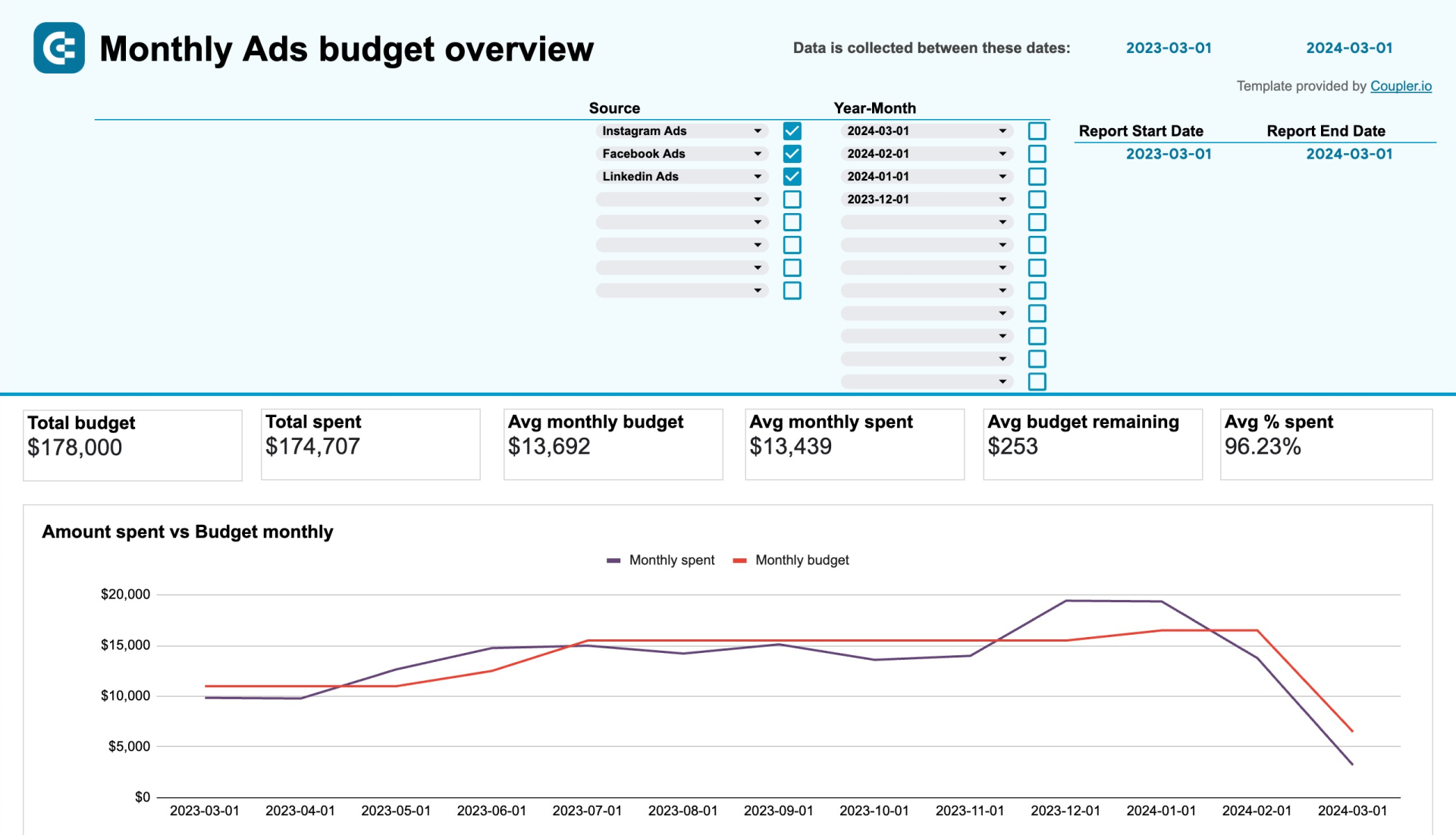Click the Report Start Date value
The height and width of the screenshot is (835, 1456).
pos(1169,153)
